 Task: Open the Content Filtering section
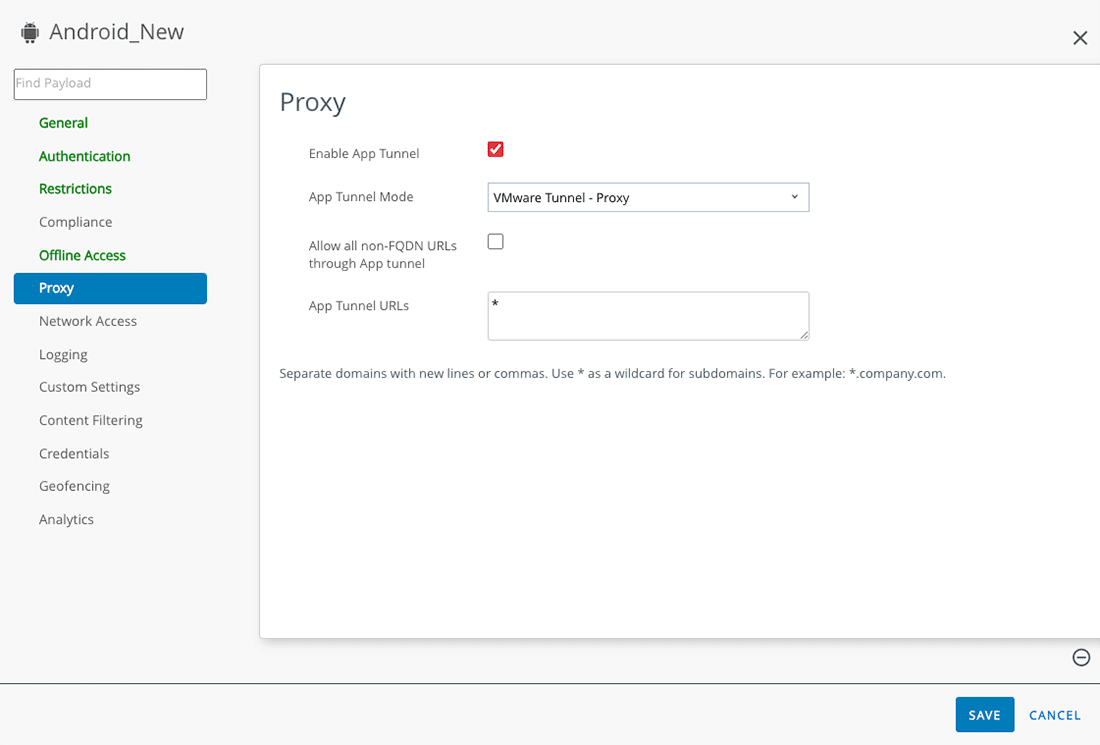(x=90, y=420)
